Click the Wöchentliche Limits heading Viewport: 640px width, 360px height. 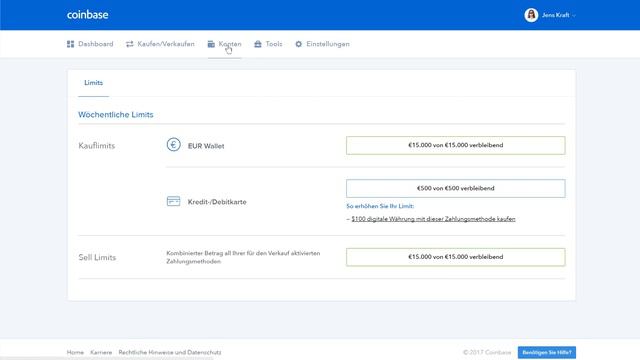click(116, 115)
